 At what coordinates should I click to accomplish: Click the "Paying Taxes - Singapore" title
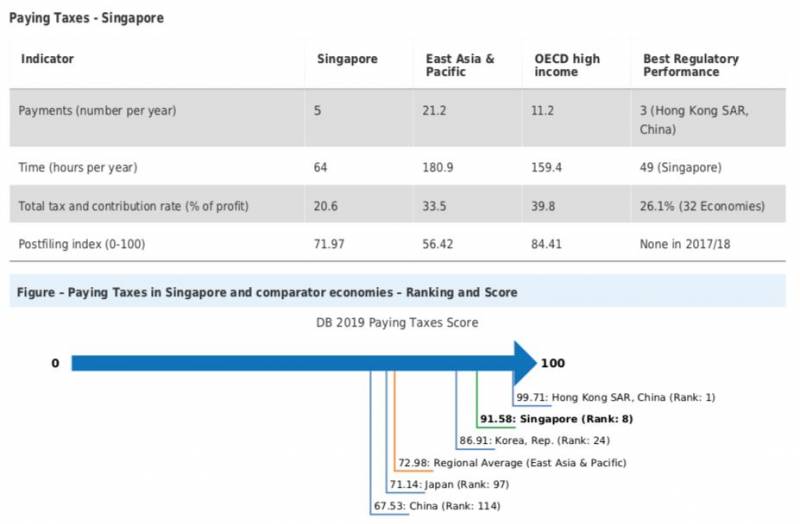point(86,18)
